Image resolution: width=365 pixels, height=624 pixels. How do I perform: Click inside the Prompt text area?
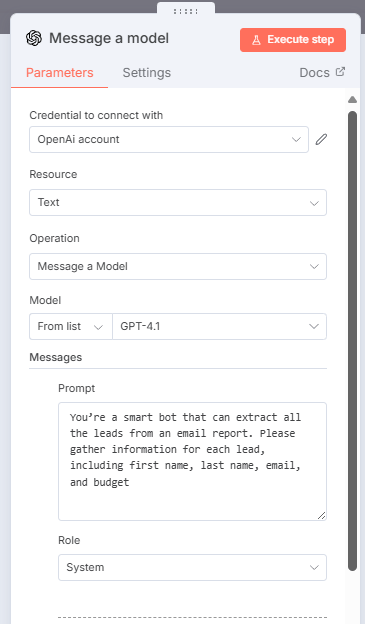(x=193, y=461)
